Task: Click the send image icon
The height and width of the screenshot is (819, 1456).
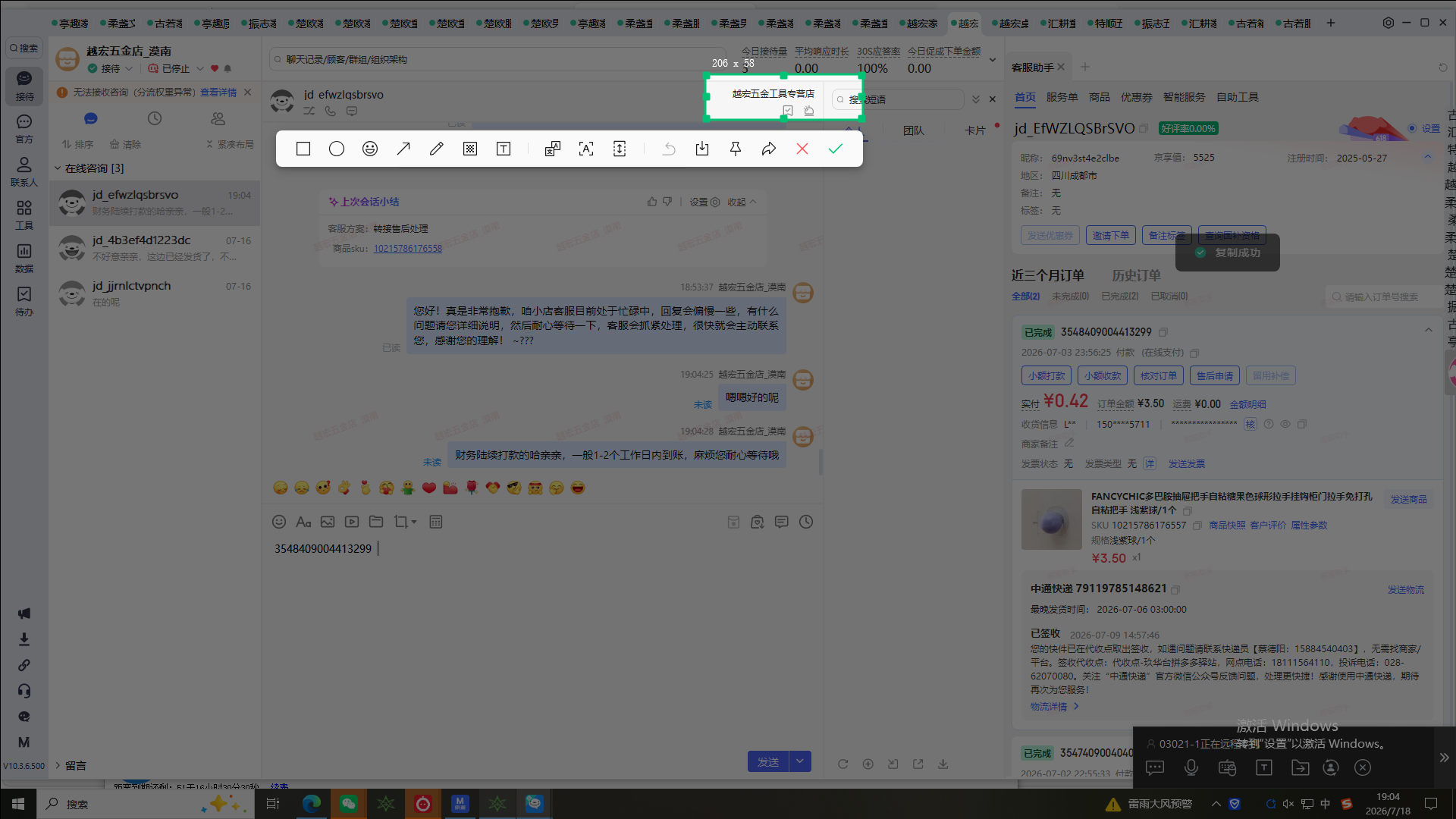Action: (x=328, y=522)
